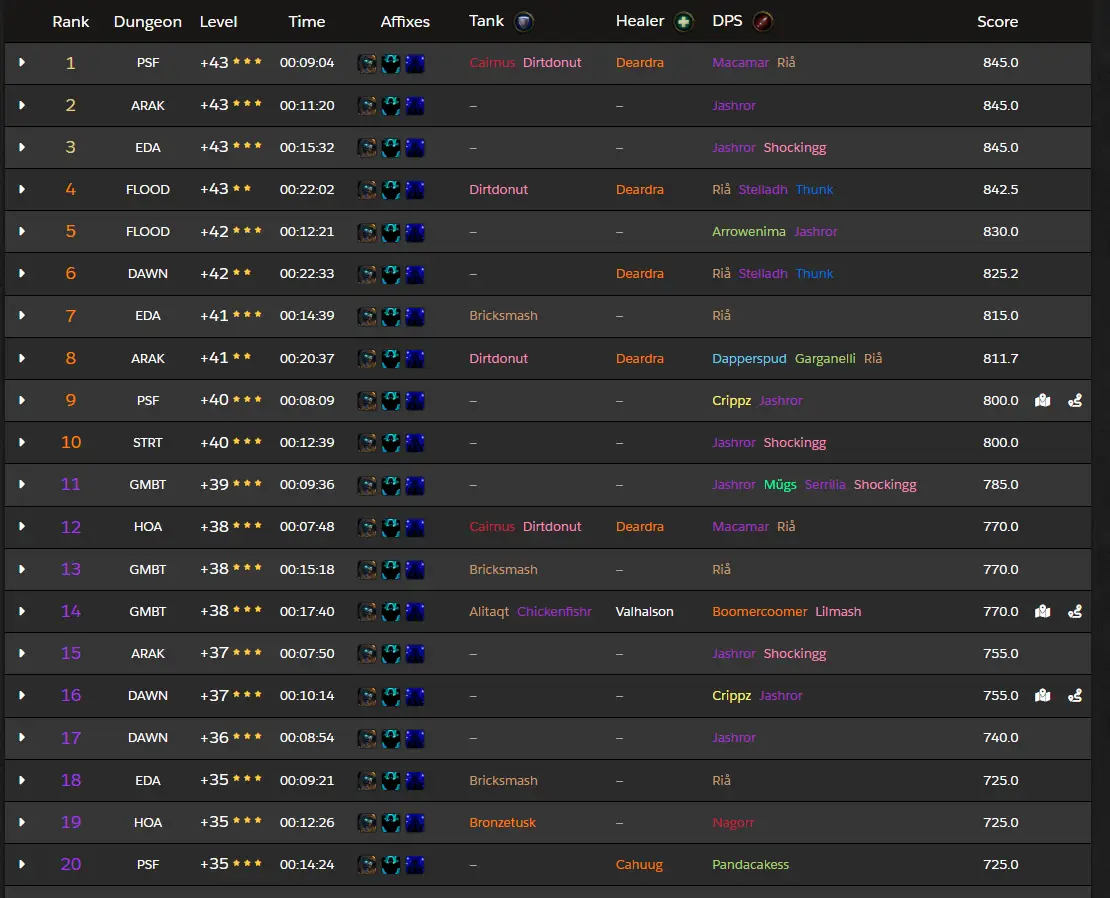The width and height of the screenshot is (1110, 898).
Task: Open Boomercoomer's character link
Action: pos(759,611)
